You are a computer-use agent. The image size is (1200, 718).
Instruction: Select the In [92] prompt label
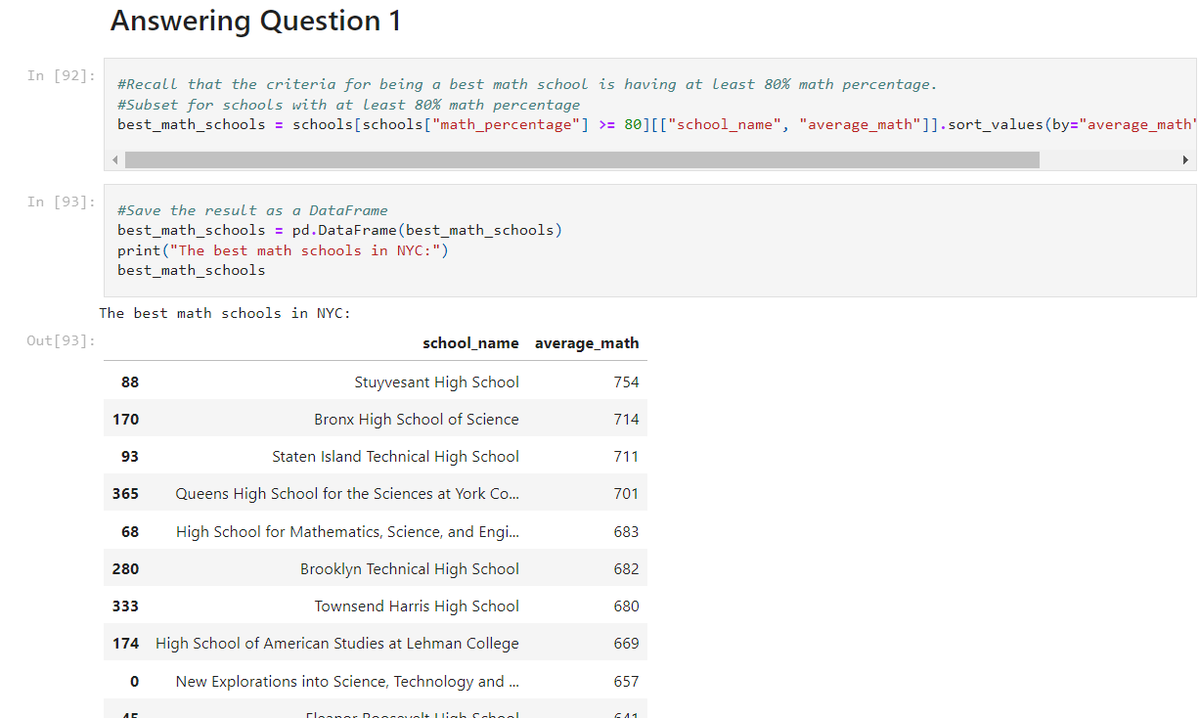62,75
